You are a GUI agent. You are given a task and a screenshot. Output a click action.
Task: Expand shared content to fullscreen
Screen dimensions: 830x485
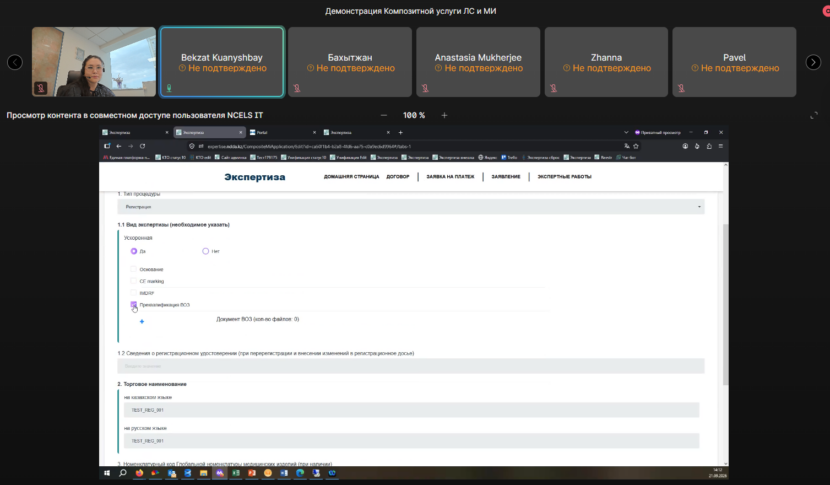pos(814,115)
